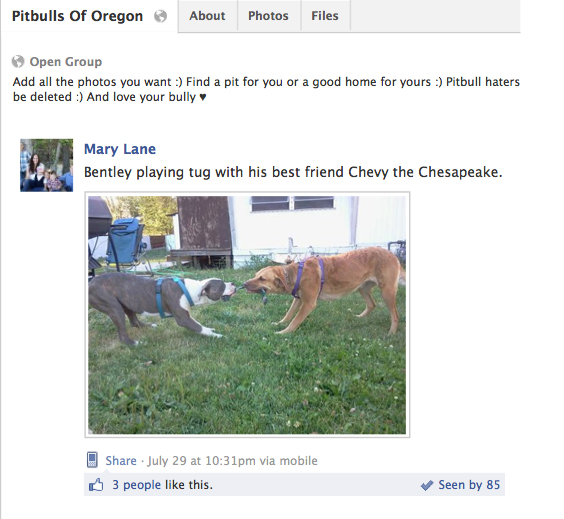
Task: Click the July 29 at 10:31pm timestamp
Action: (x=201, y=461)
